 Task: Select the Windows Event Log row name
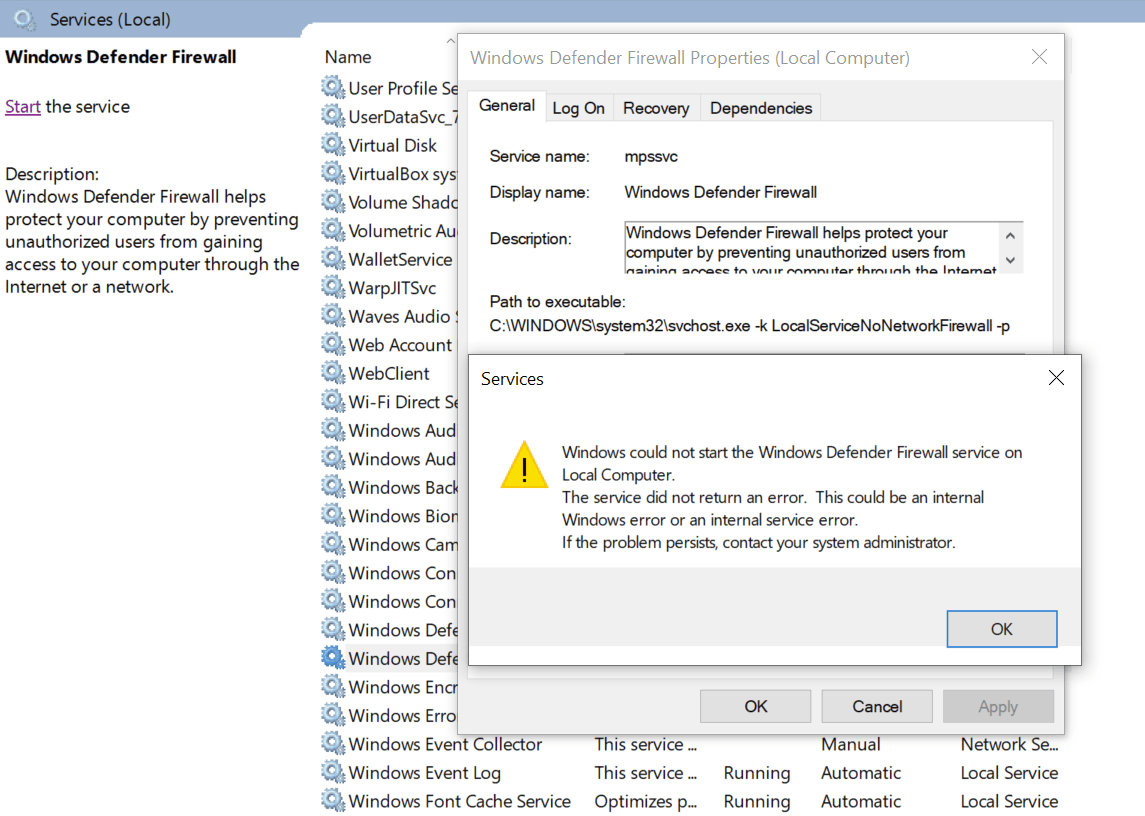point(424,773)
